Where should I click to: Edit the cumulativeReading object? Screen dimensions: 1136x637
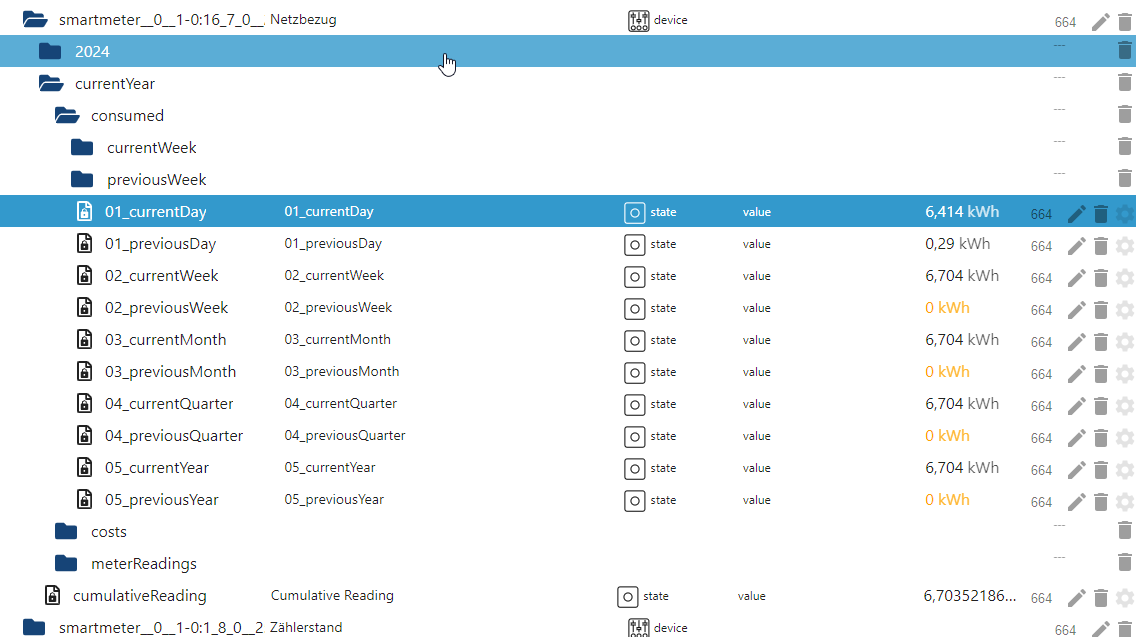click(1077, 597)
